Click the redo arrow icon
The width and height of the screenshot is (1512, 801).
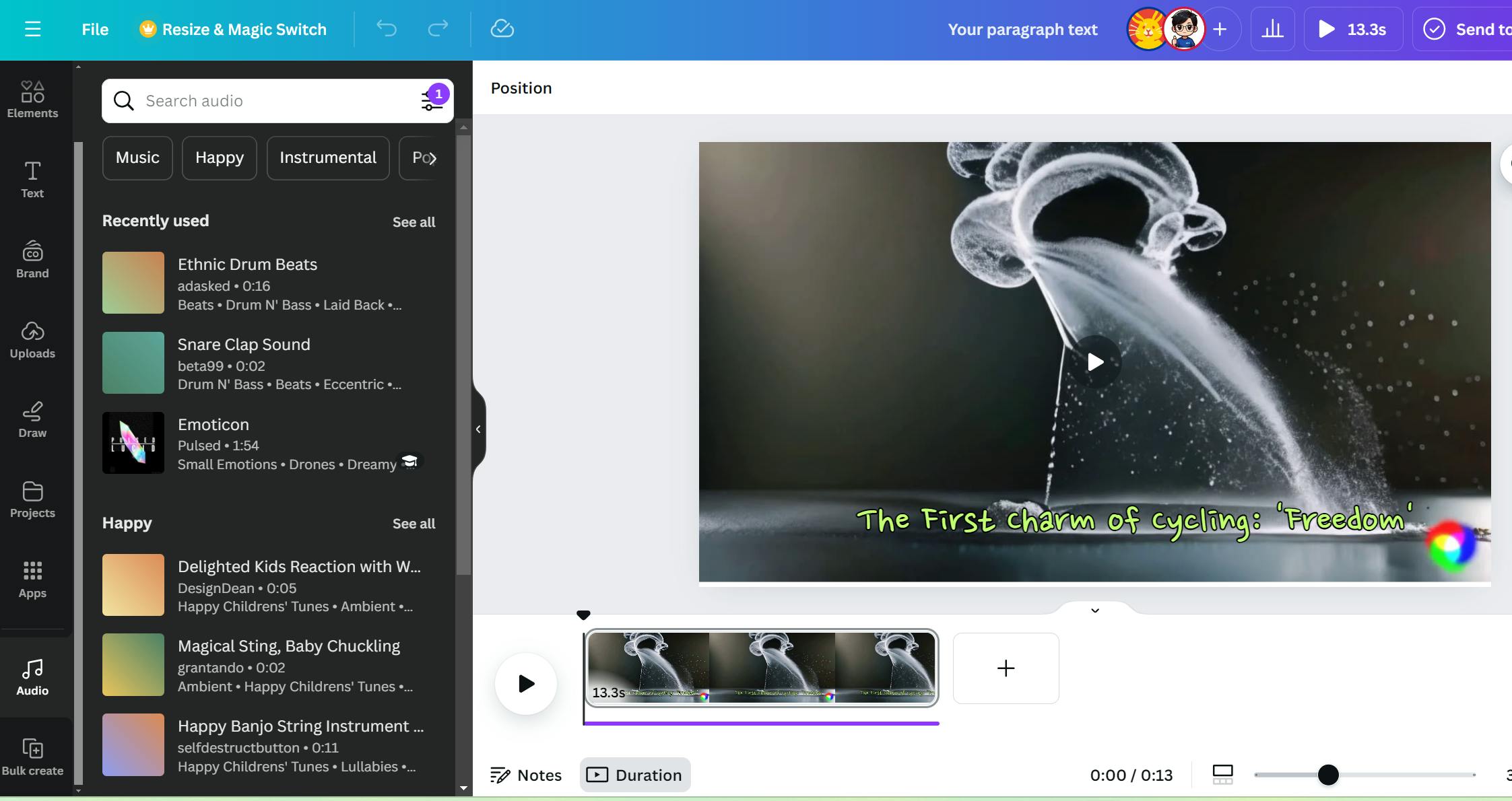(438, 29)
